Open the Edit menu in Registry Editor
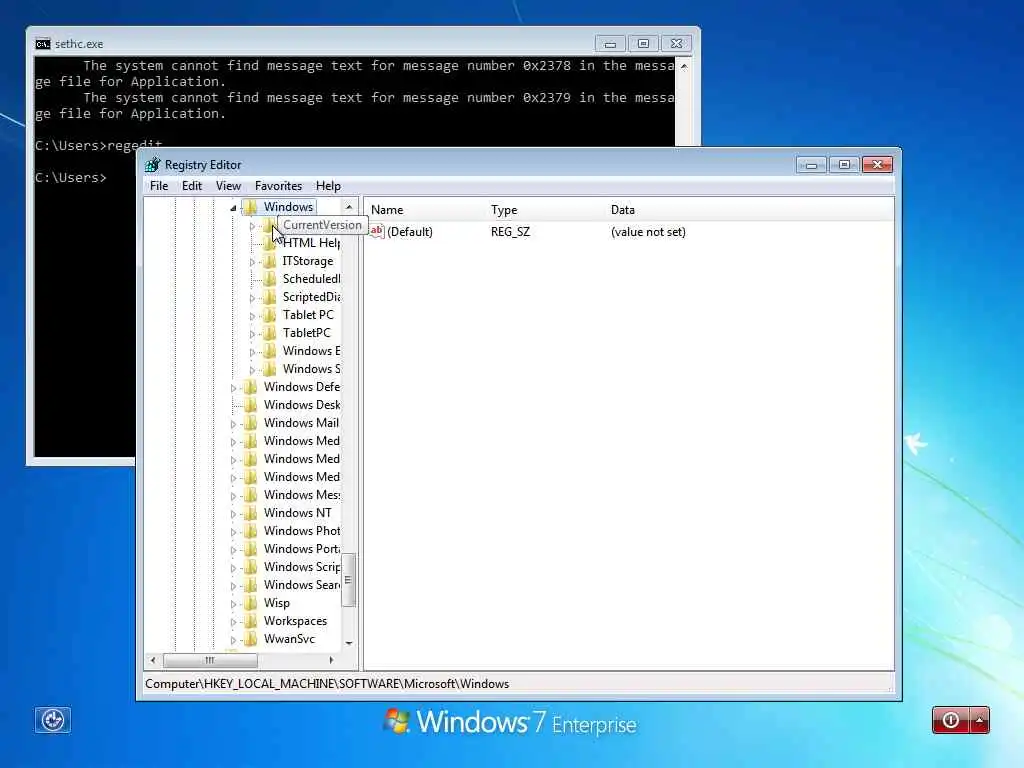 (192, 186)
